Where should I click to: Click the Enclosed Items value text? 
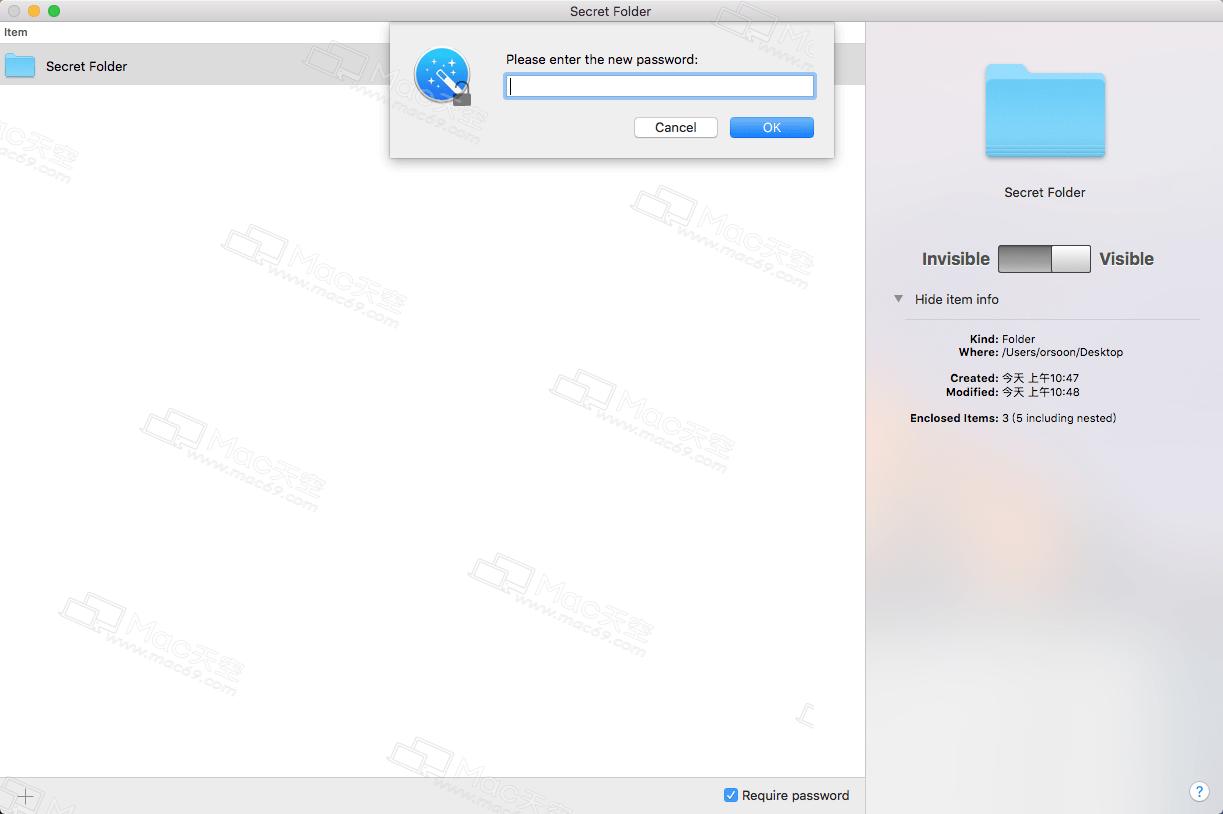click(1059, 418)
